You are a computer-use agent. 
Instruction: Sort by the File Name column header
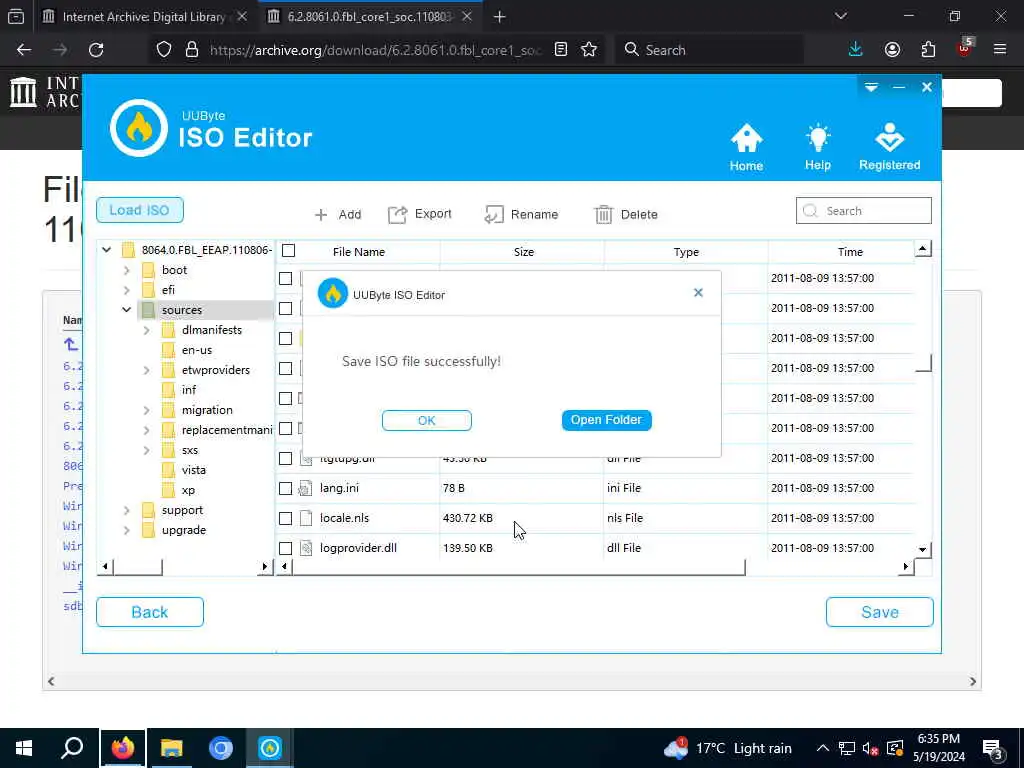[x=359, y=251]
